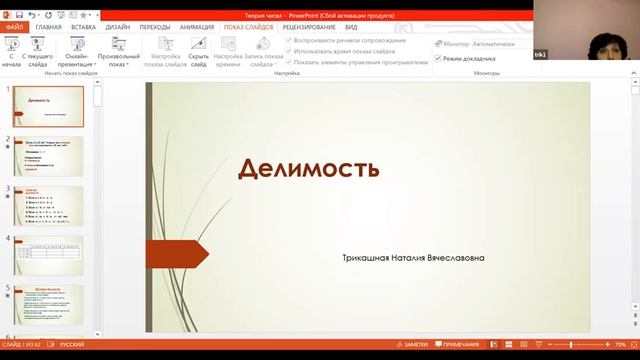Save presentation via quick access icon
Image resolution: width=640 pixels, height=360 pixels.
pyautogui.click(x=19, y=15)
